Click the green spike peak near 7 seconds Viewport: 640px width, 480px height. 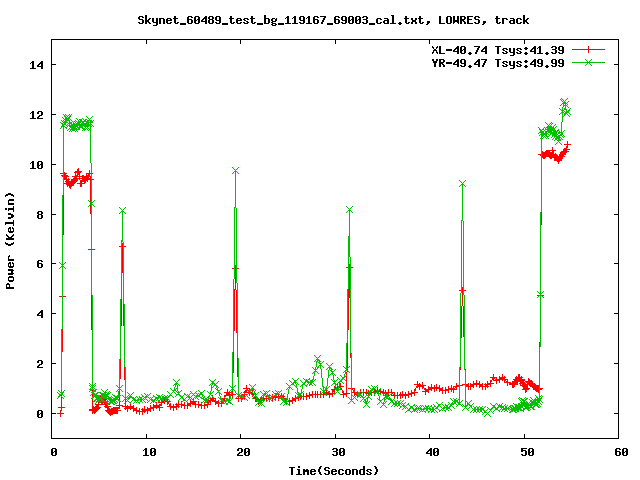point(122,211)
